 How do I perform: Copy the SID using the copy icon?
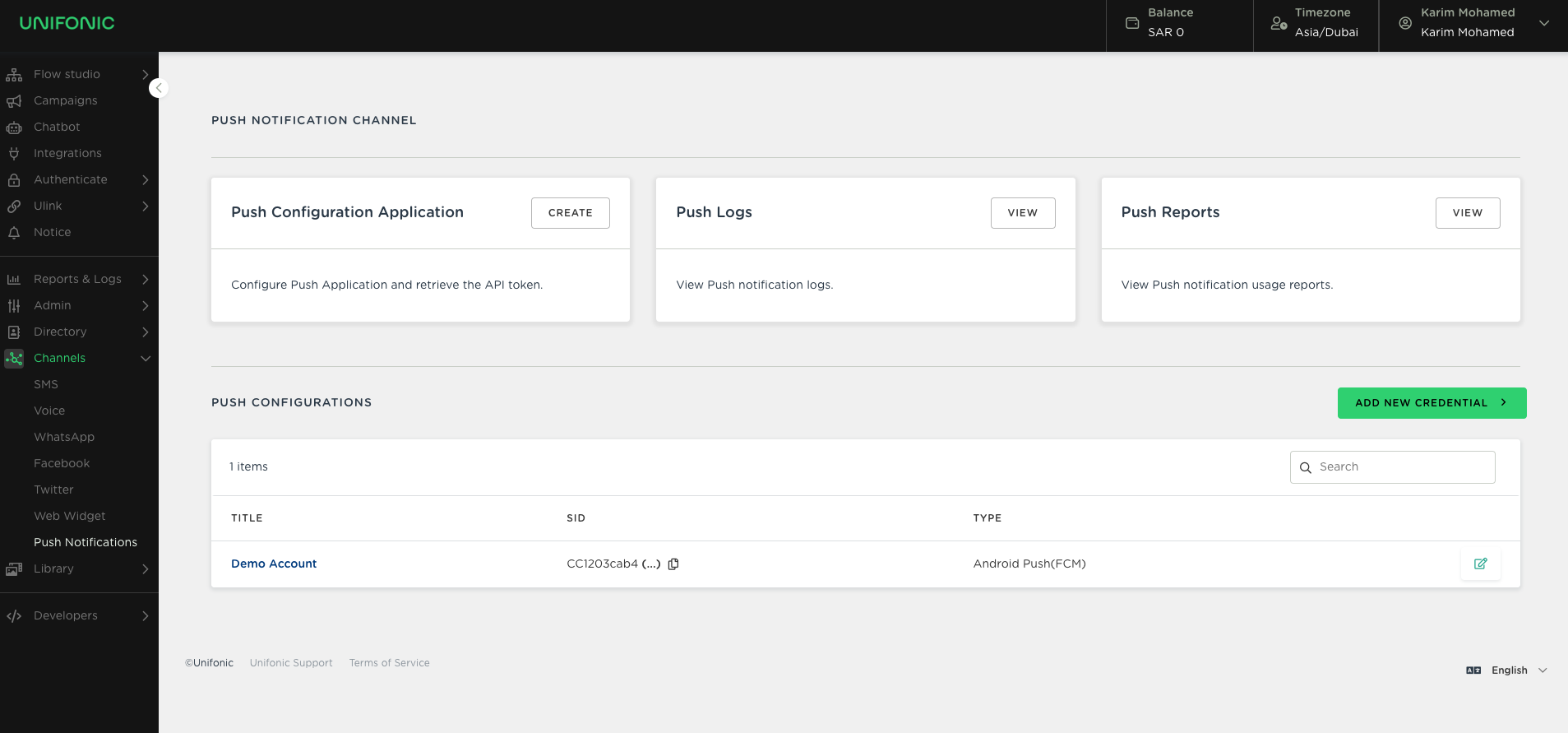pyautogui.click(x=673, y=564)
